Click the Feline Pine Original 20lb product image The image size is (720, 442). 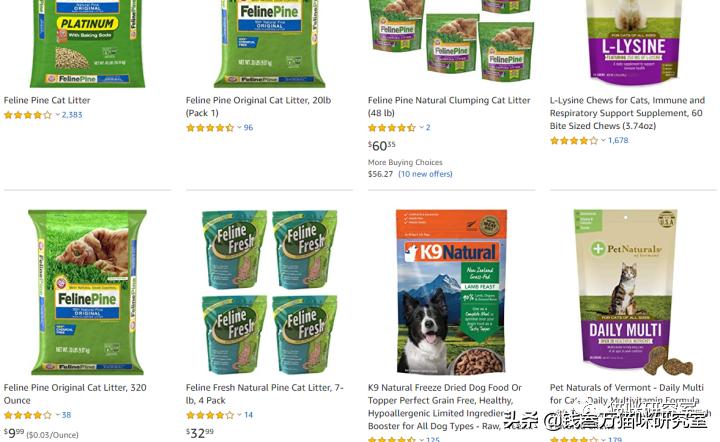(270, 44)
